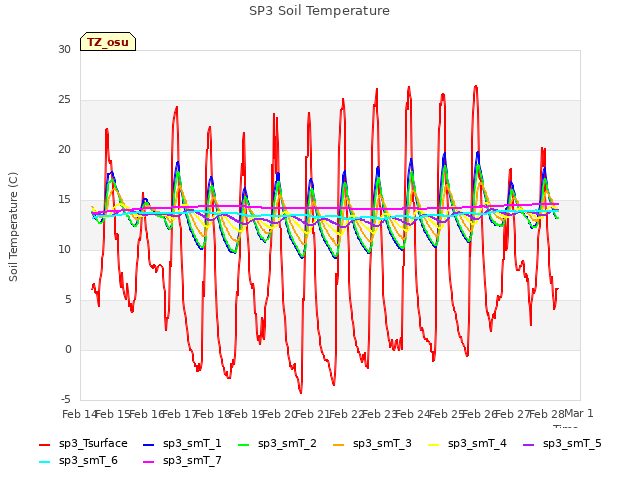Toggle sp3_smT_5 legend entry
This screenshot has height=480, width=640.
pos(562,444)
